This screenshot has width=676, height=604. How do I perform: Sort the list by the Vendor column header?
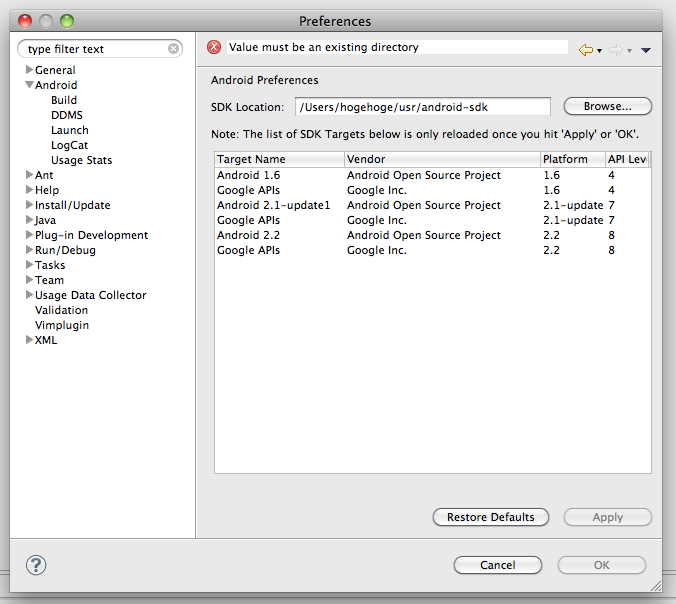[x=440, y=159]
